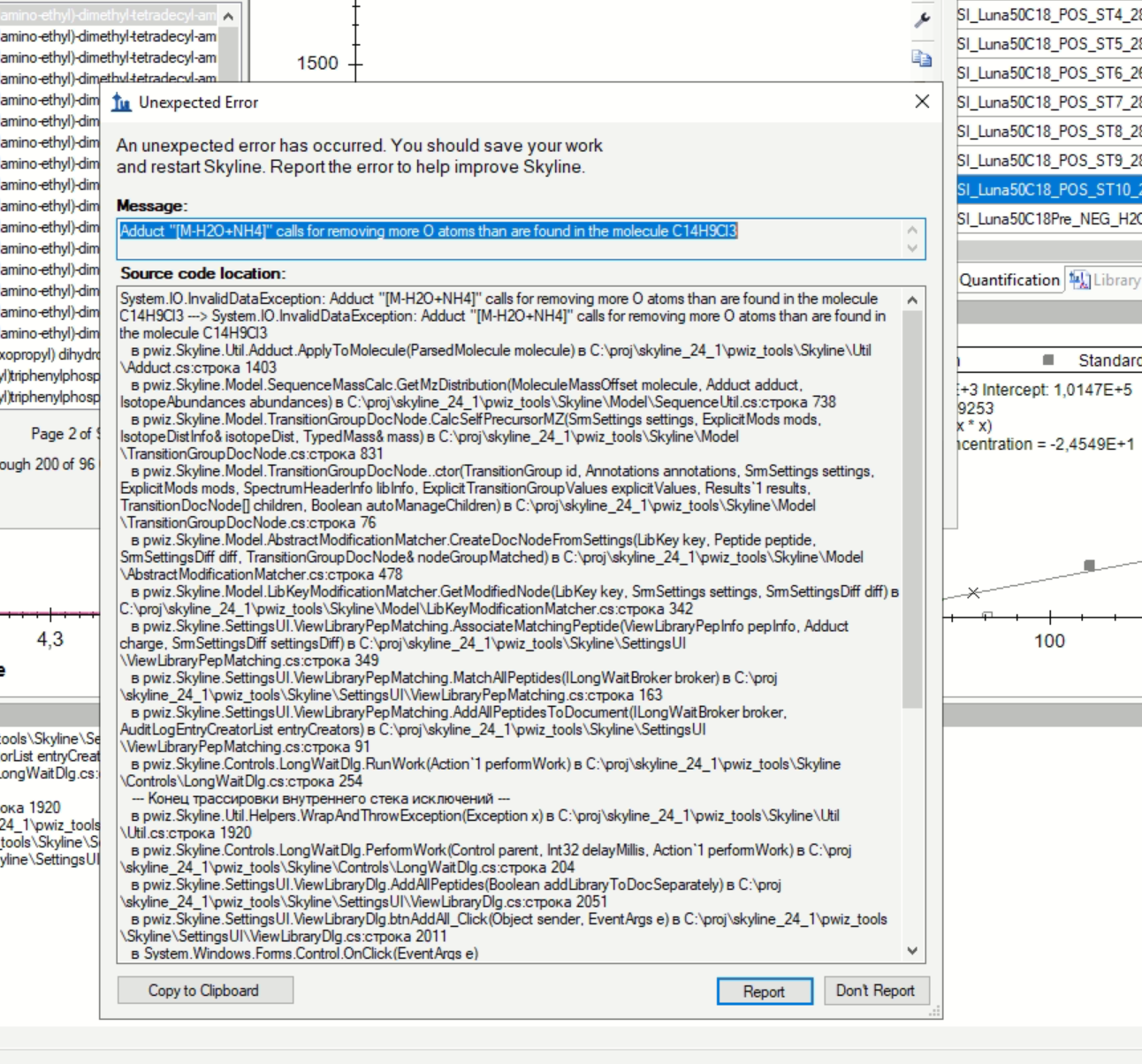The height and width of the screenshot is (1064, 1142).
Task: Switch to the Quantification tab
Action: click(x=1009, y=280)
